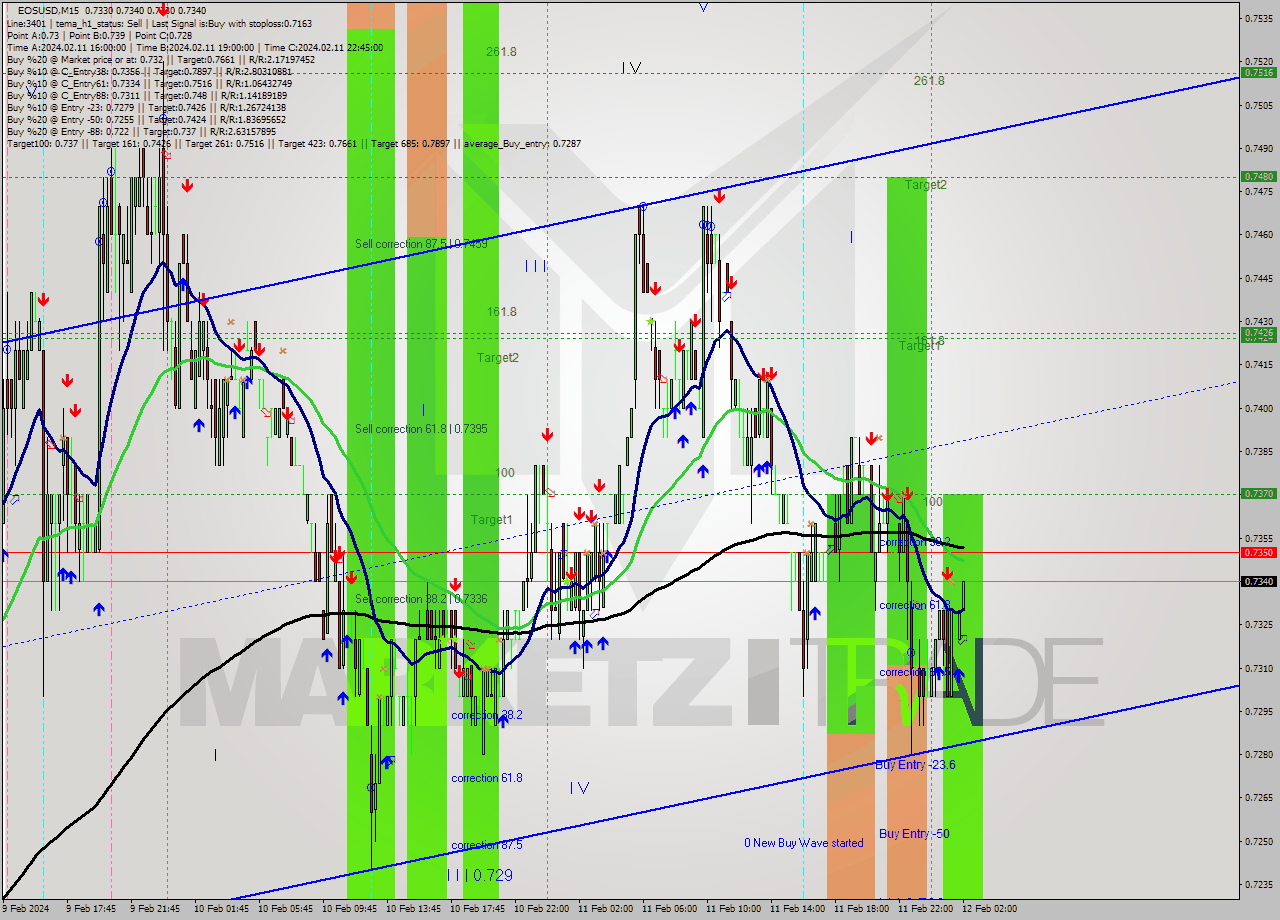Click the '0 New Buy Wave started' text

click(803, 843)
